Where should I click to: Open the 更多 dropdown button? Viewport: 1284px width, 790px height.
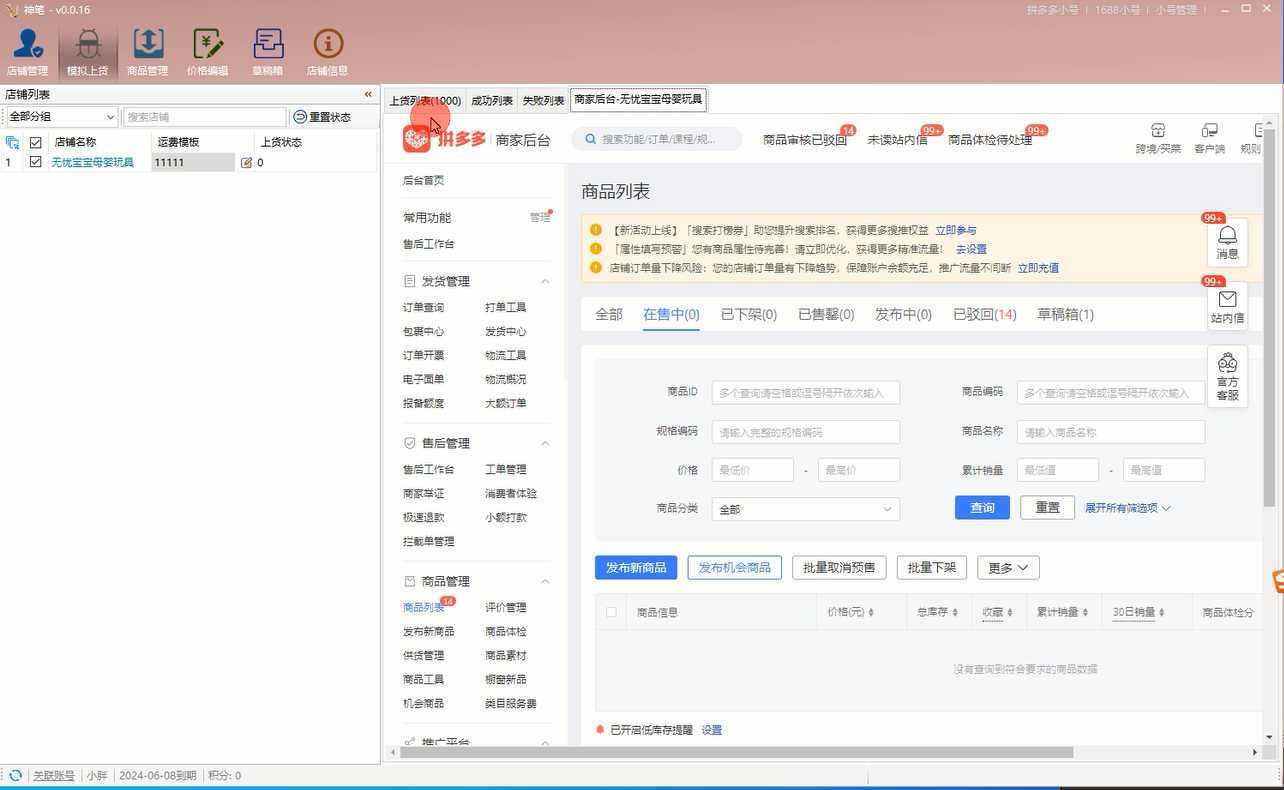click(1008, 568)
